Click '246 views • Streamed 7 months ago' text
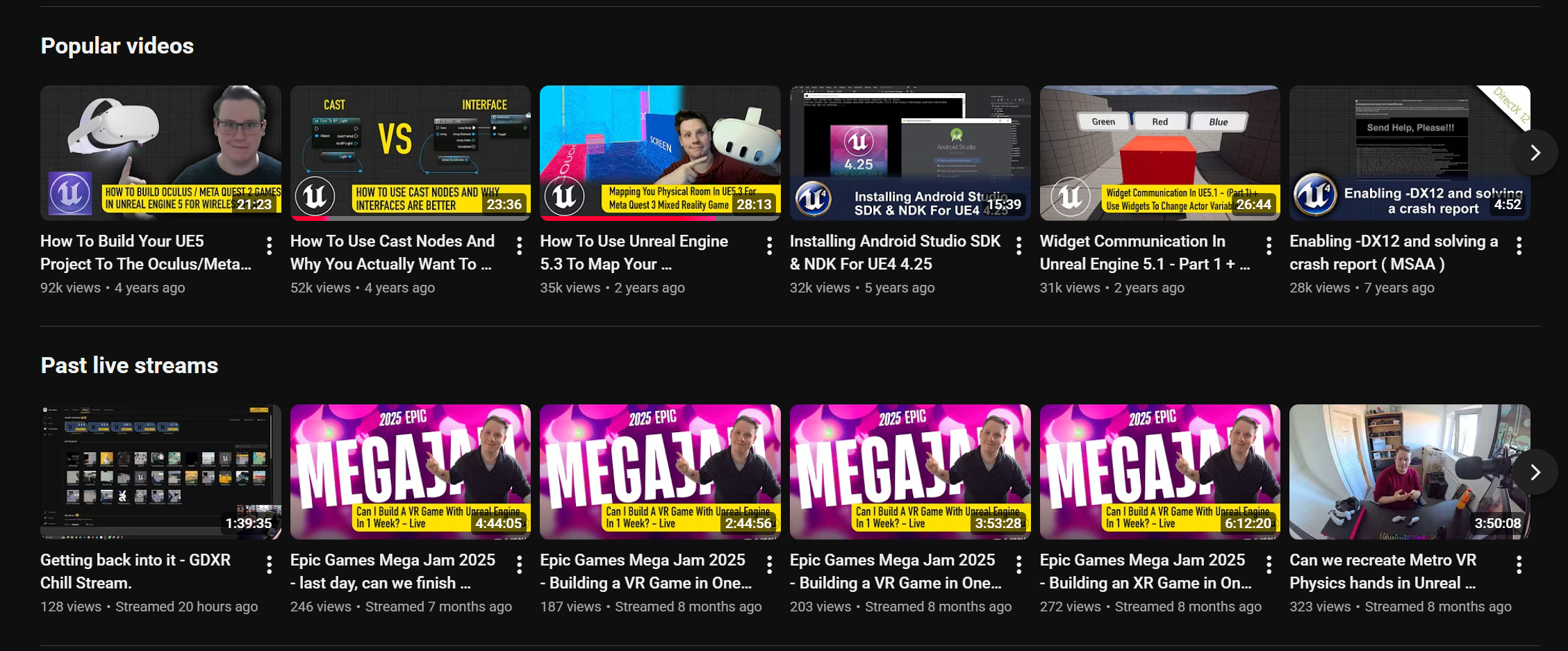The height and width of the screenshot is (651, 1568). 401,607
